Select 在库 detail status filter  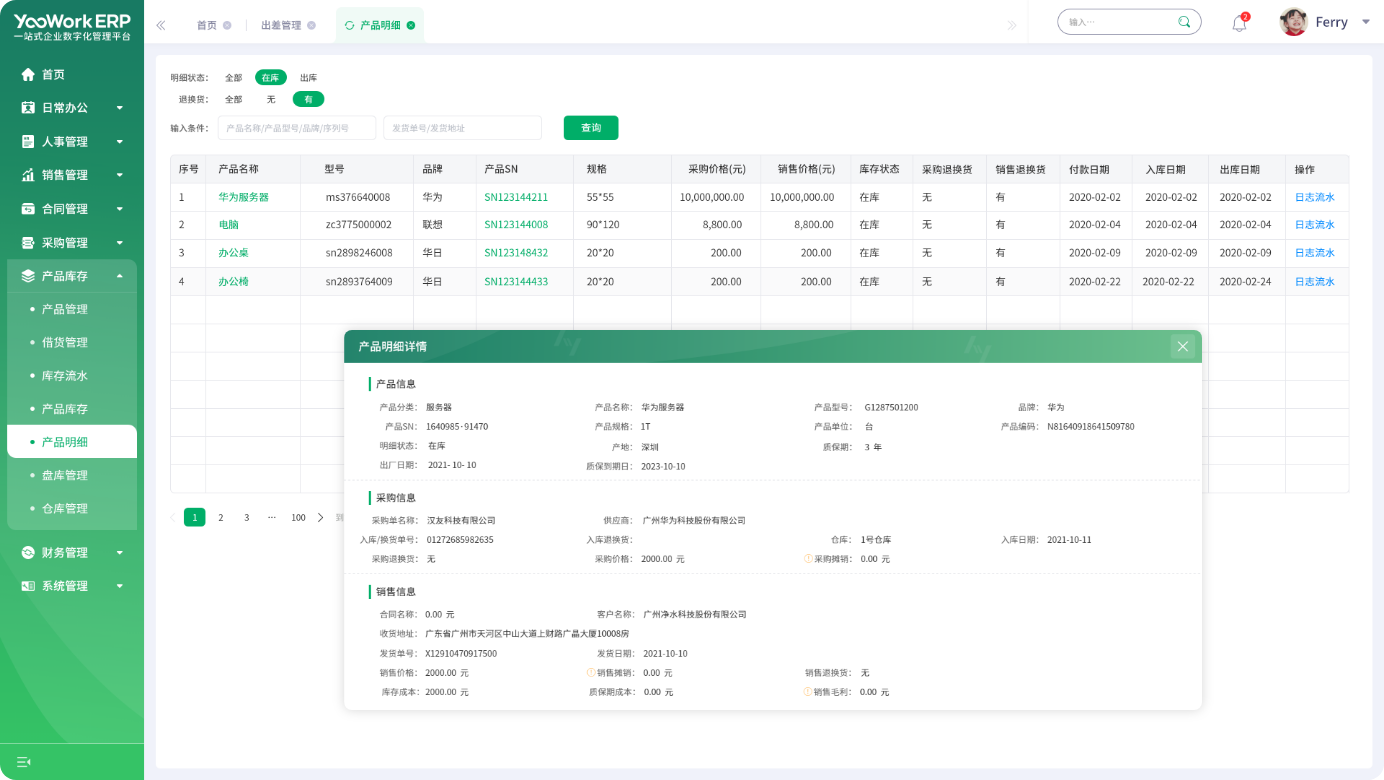(270, 77)
